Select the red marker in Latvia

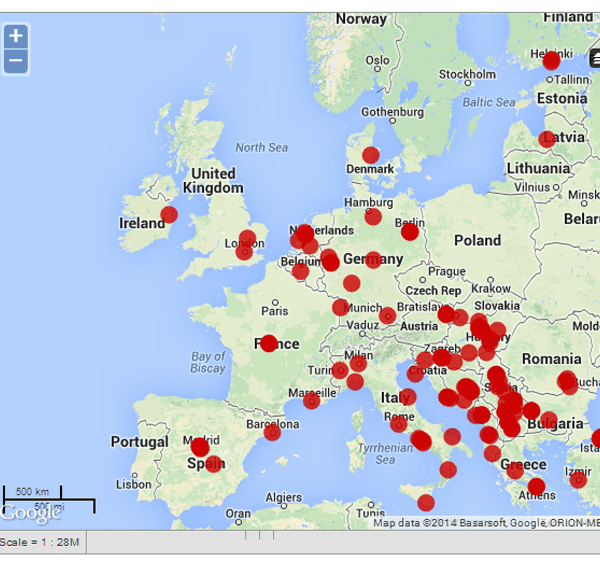click(547, 139)
